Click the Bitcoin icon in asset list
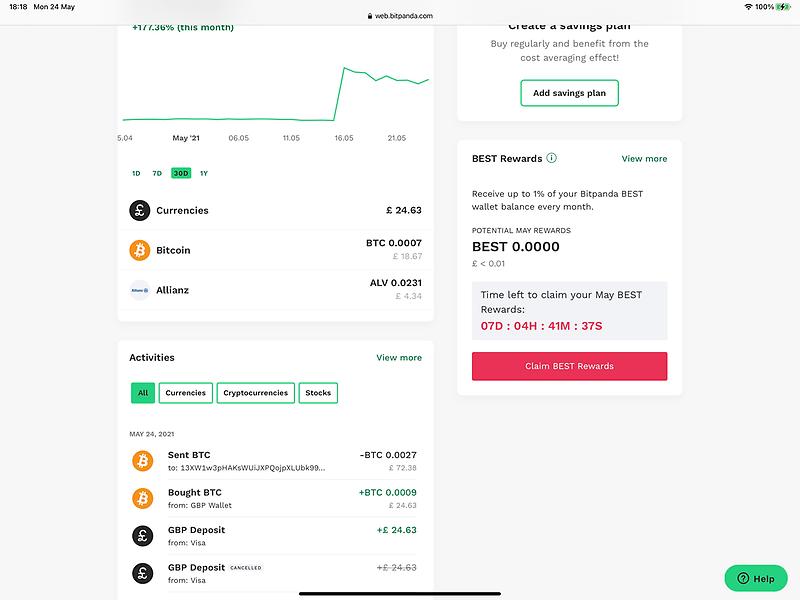Screen dimensions: 800x600 click(139, 250)
